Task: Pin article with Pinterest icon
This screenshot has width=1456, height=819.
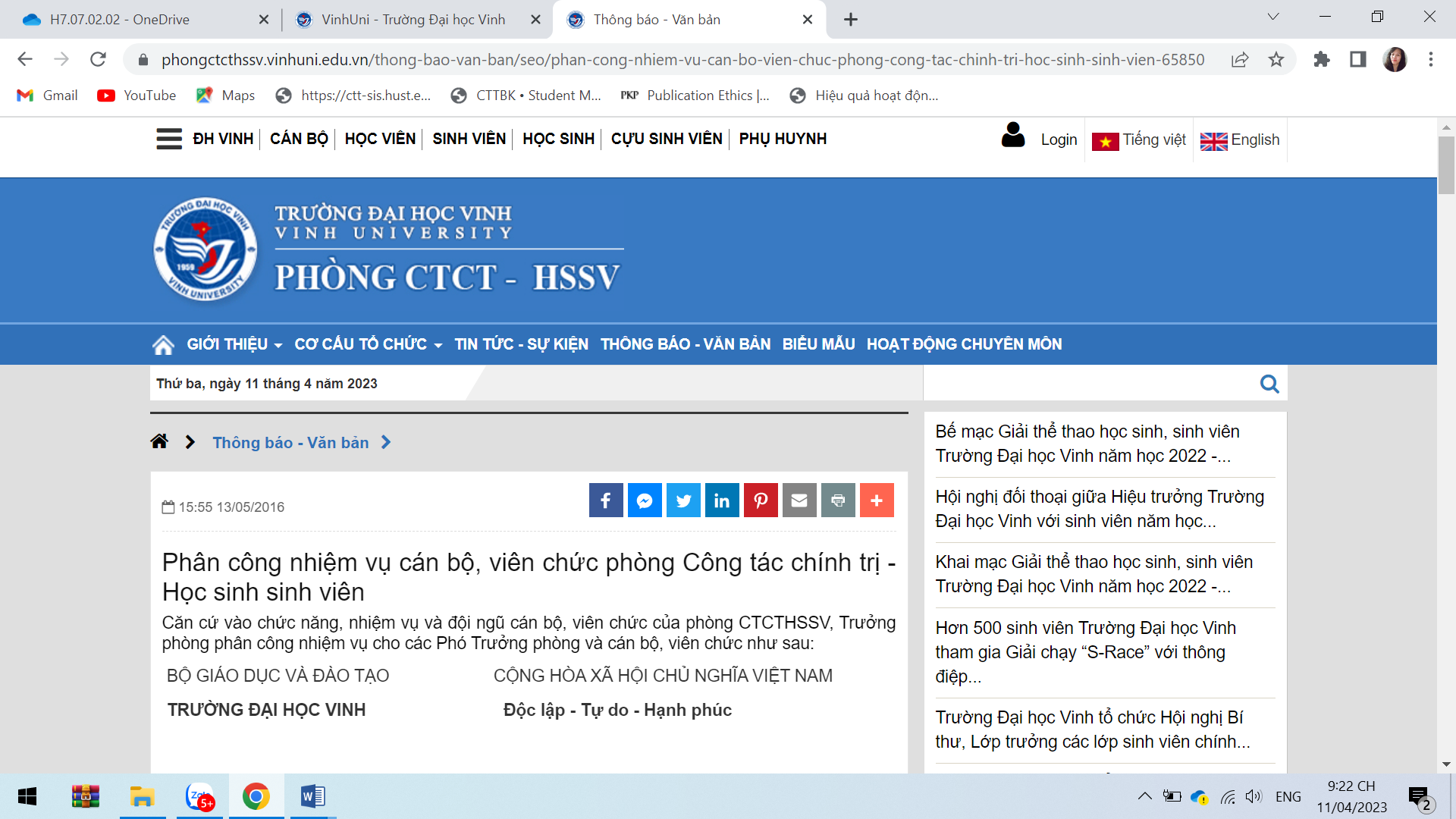Action: click(761, 500)
